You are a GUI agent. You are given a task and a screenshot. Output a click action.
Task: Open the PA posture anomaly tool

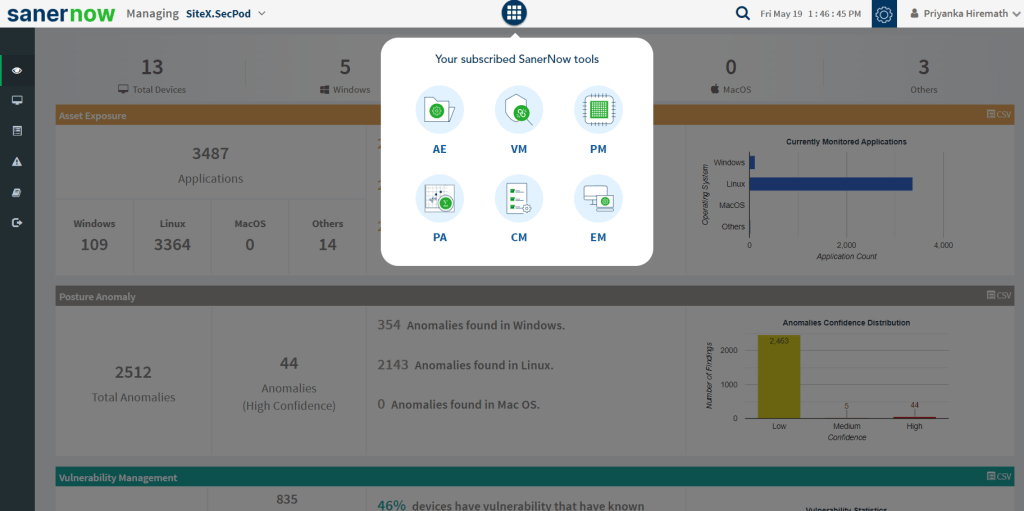[440, 210]
